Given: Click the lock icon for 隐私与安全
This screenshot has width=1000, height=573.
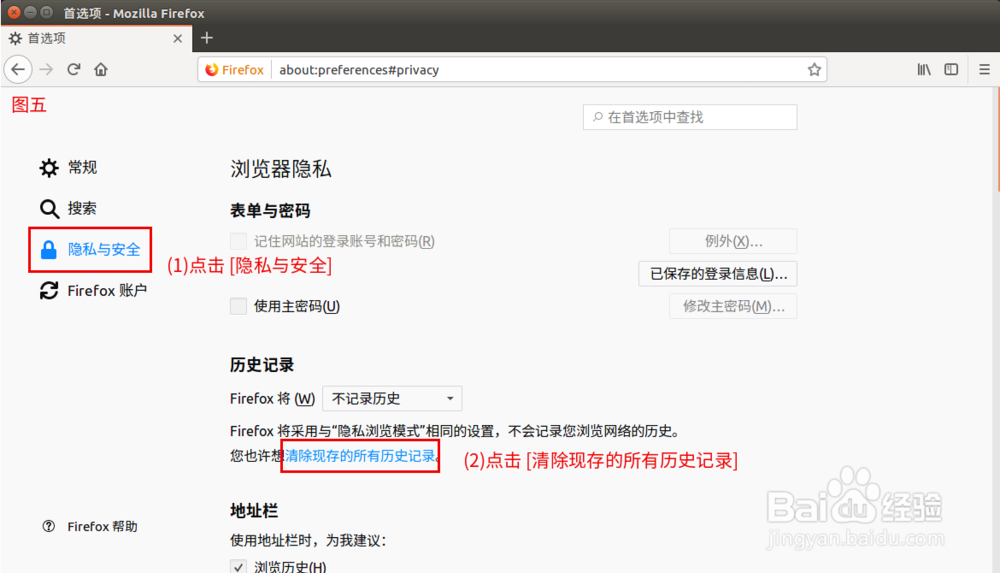Looking at the screenshot, I should coord(48,249).
